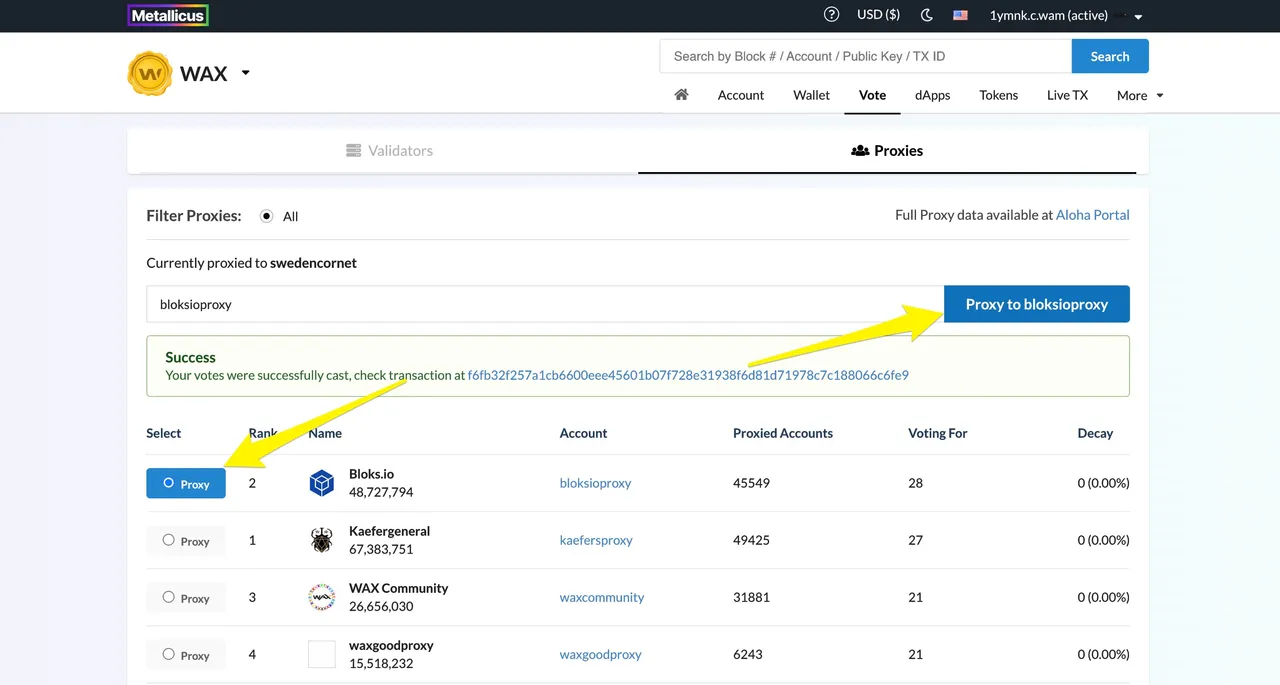Viewport: 1280px width, 685px height.
Task: Click the waxgoodproxy blank logo
Action: tap(321, 655)
